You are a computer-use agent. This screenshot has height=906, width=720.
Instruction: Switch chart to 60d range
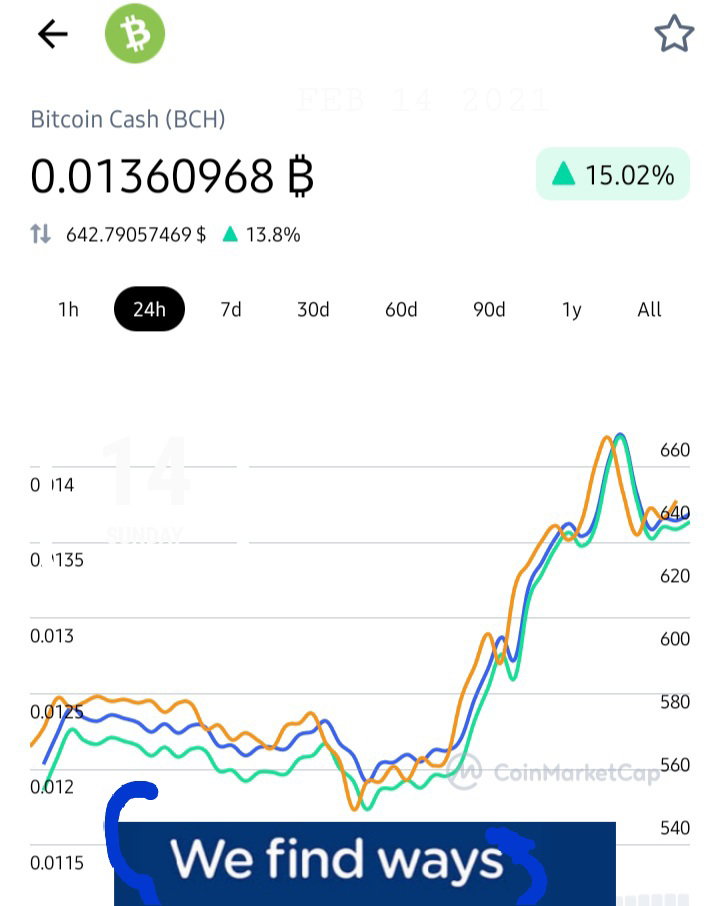point(401,310)
